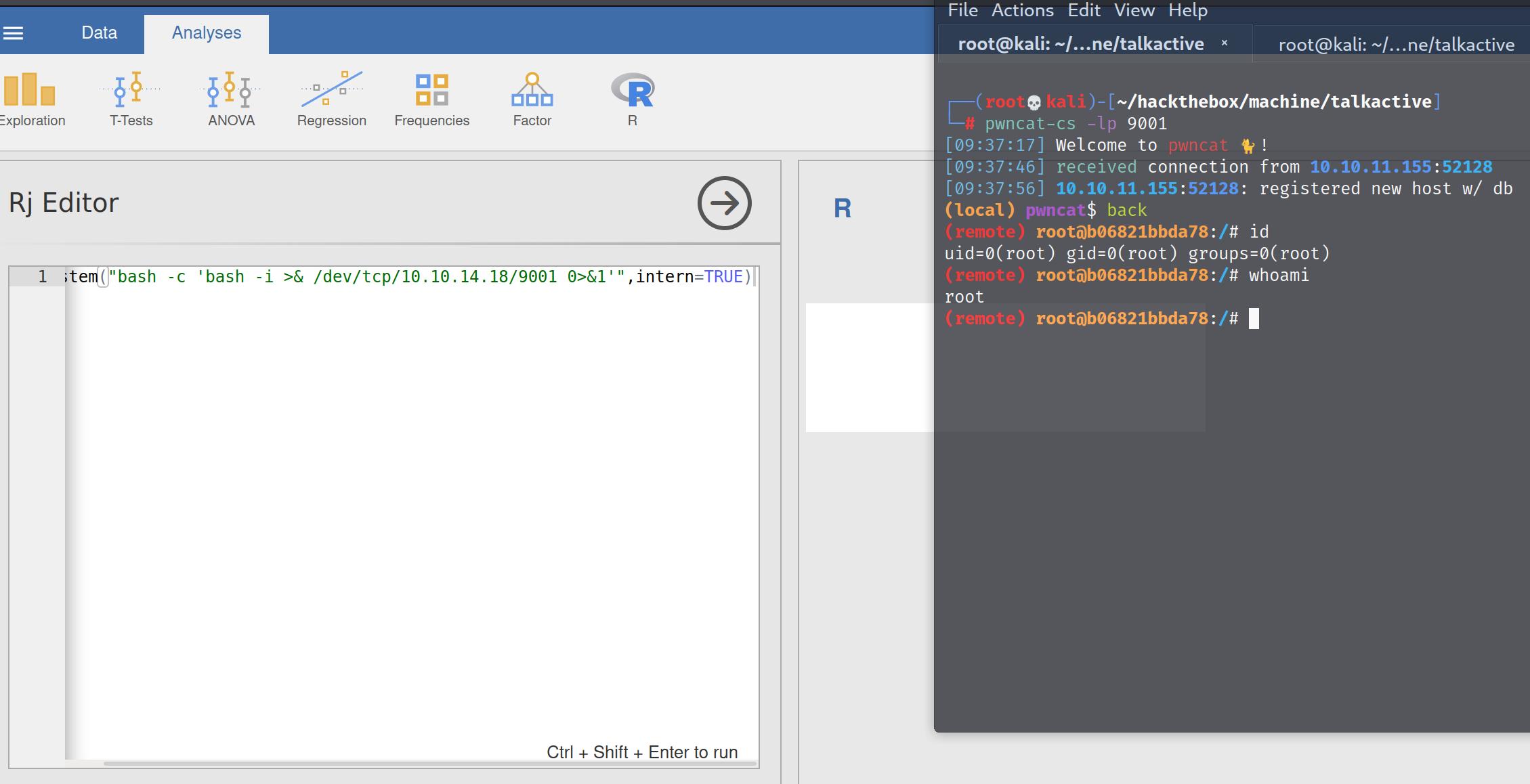This screenshot has height=784, width=1530.
Task: Open the T-Tests analyses menu
Action: tap(131, 100)
